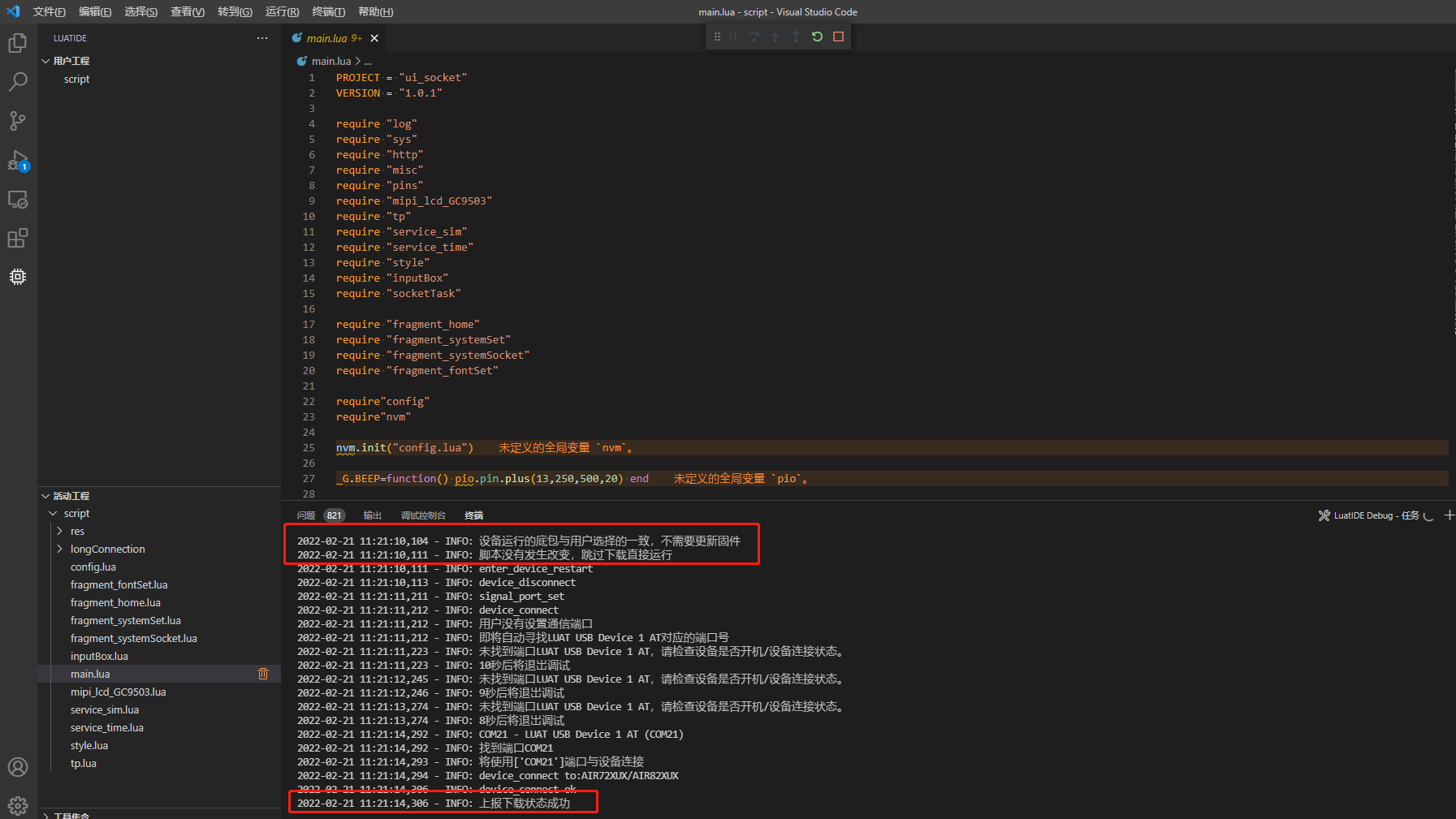Expand the res folder
This screenshot has width=1456, height=819.
(x=59, y=531)
